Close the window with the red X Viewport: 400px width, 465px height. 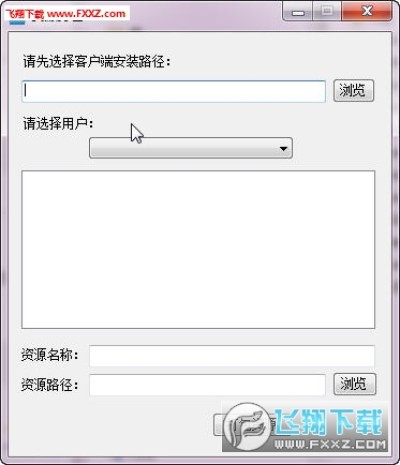[x=367, y=12]
